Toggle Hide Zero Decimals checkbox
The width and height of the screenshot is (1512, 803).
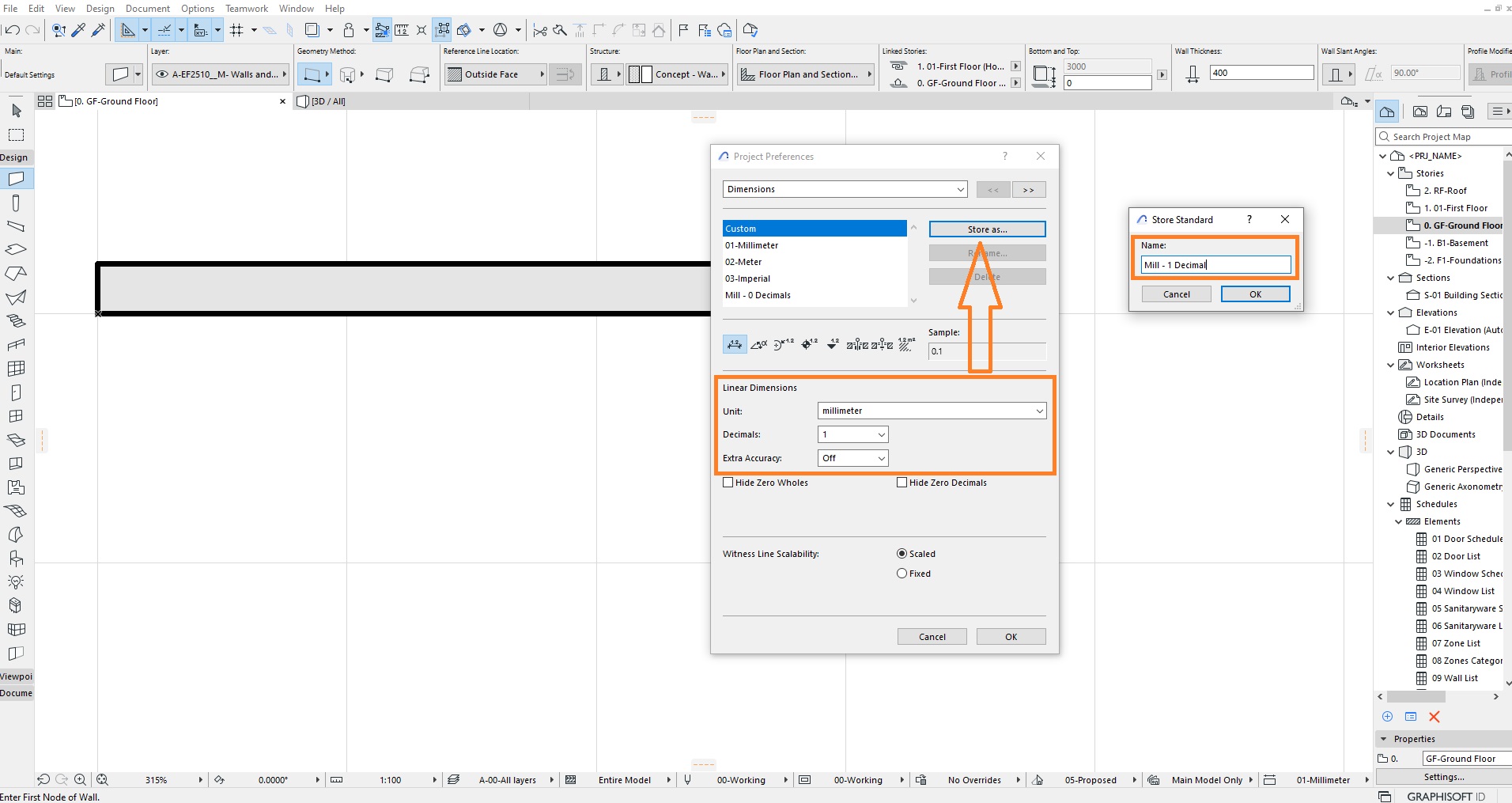coord(902,483)
